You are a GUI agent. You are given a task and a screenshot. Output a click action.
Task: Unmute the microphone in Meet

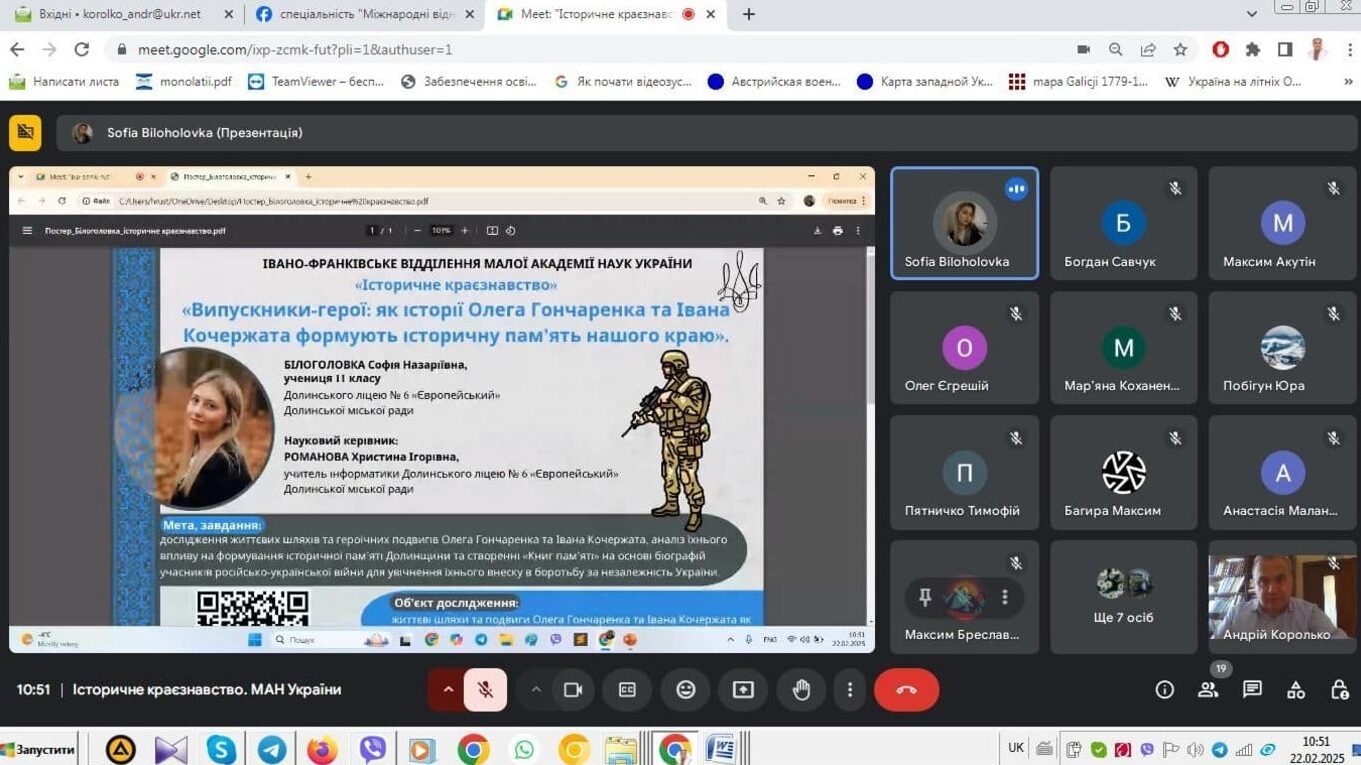coord(485,690)
